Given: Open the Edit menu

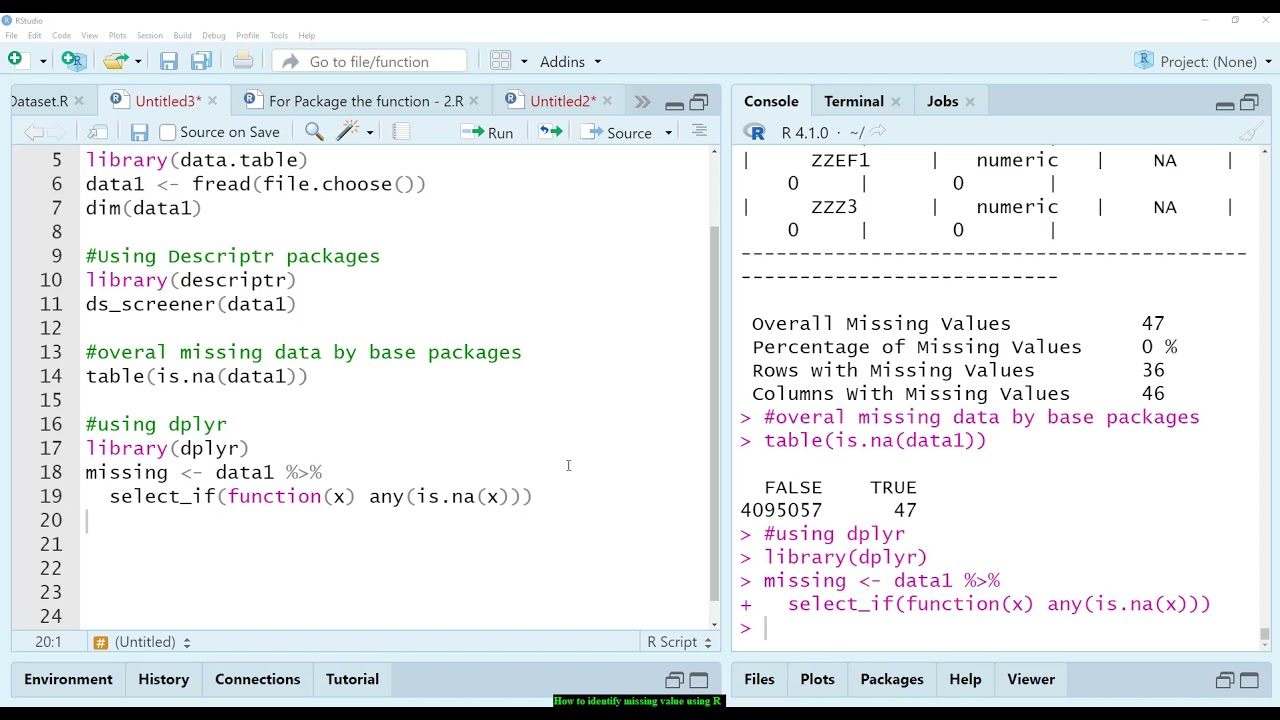Looking at the screenshot, I should pyautogui.click(x=35, y=35).
